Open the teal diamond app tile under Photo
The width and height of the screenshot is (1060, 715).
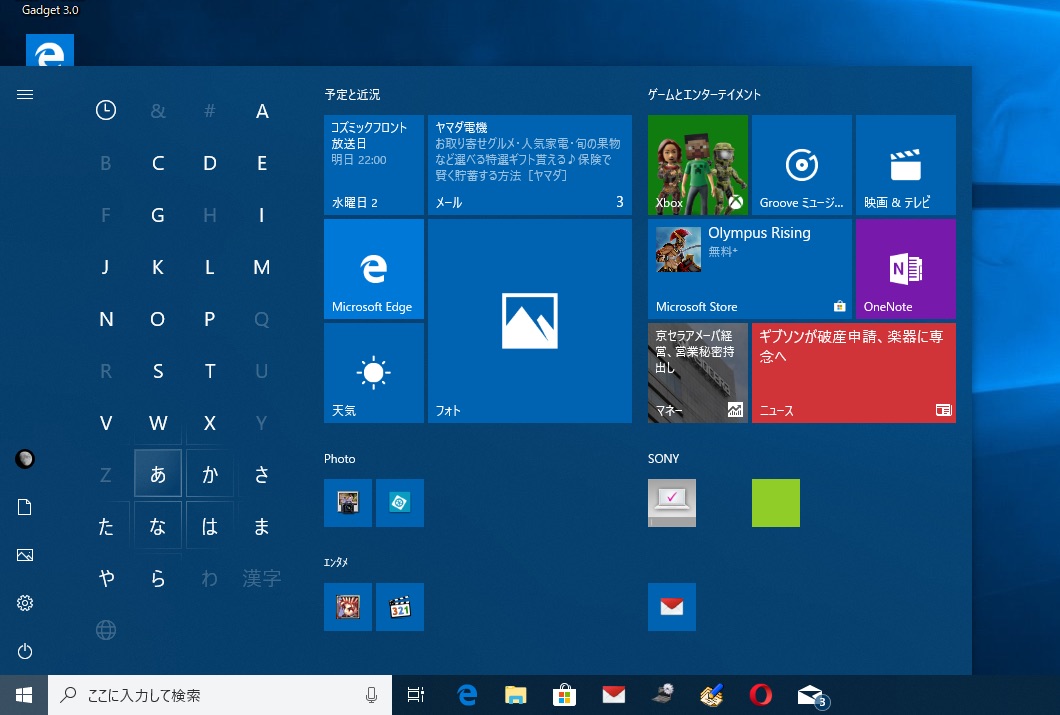(400, 503)
